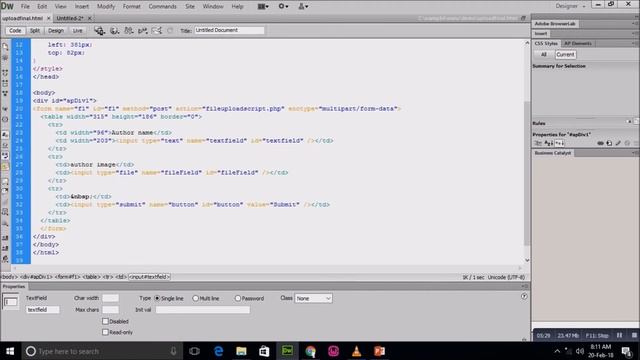The width and height of the screenshot is (640, 360).
Task: Expand the Business Catalyst panel
Action: (553, 153)
